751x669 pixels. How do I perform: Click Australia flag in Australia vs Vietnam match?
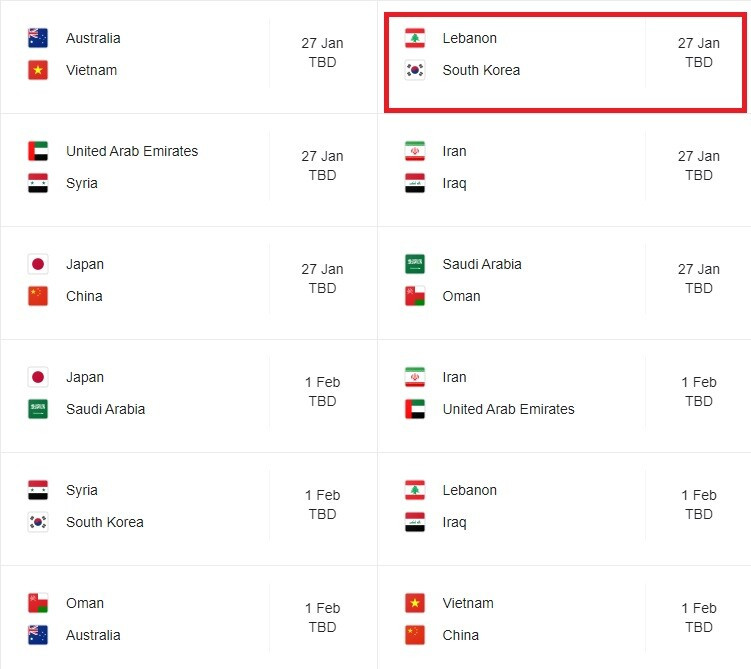38,38
